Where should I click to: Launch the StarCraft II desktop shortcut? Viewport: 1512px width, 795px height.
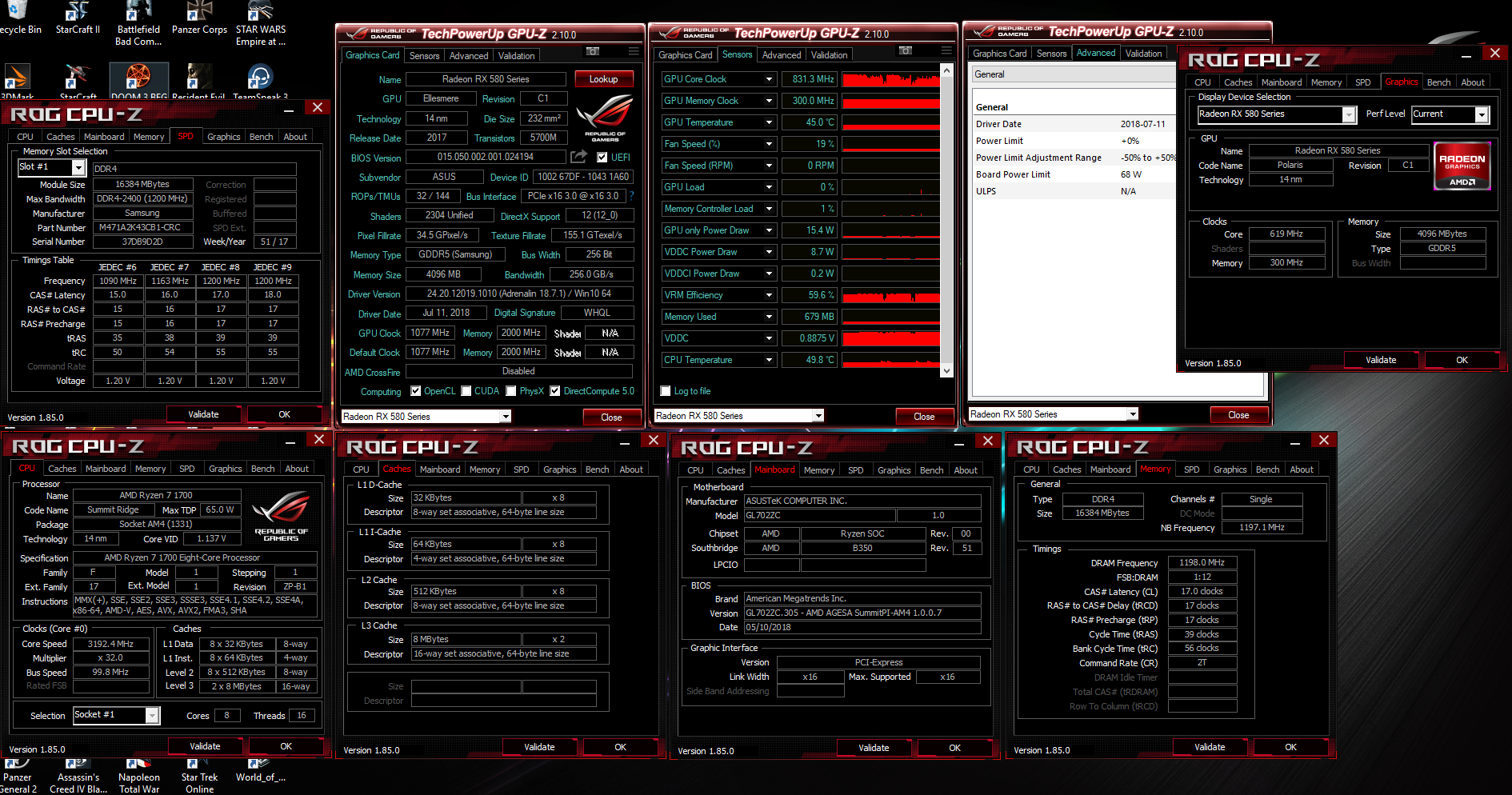[78, 18]
